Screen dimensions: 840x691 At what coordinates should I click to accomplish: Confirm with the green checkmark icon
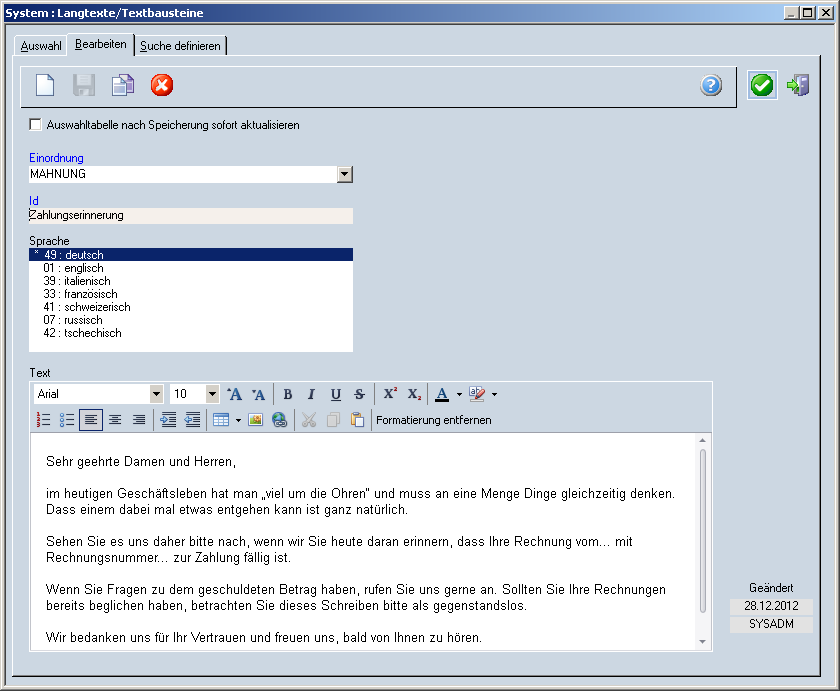[x=762, y=85]
